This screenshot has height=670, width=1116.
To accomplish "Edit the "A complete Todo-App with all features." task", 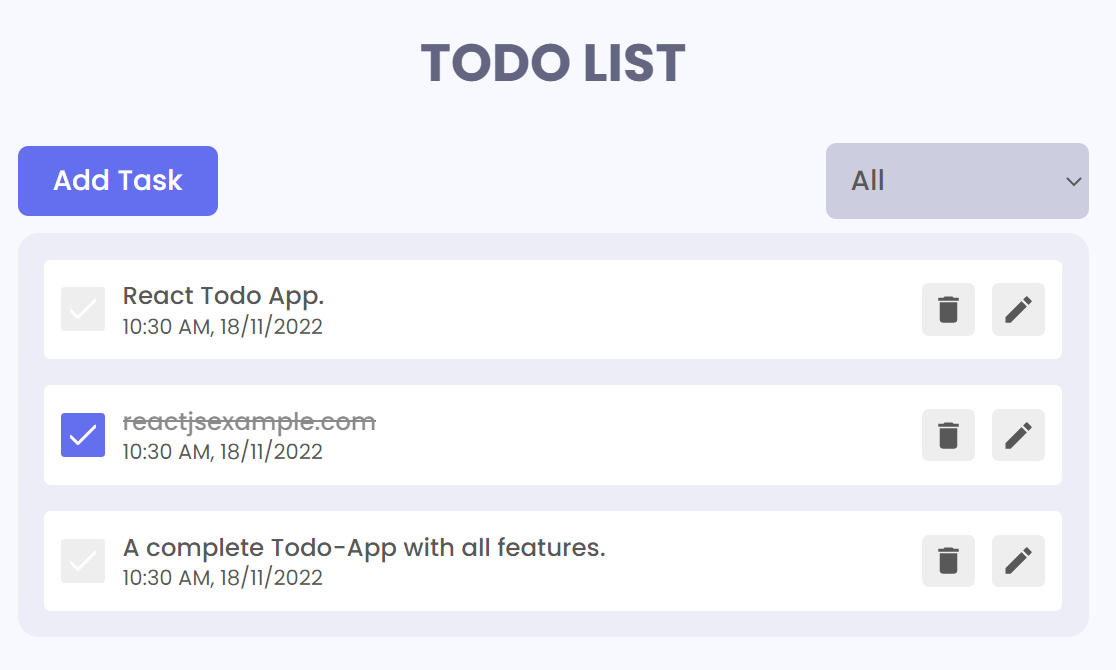I will [1018, 561].
